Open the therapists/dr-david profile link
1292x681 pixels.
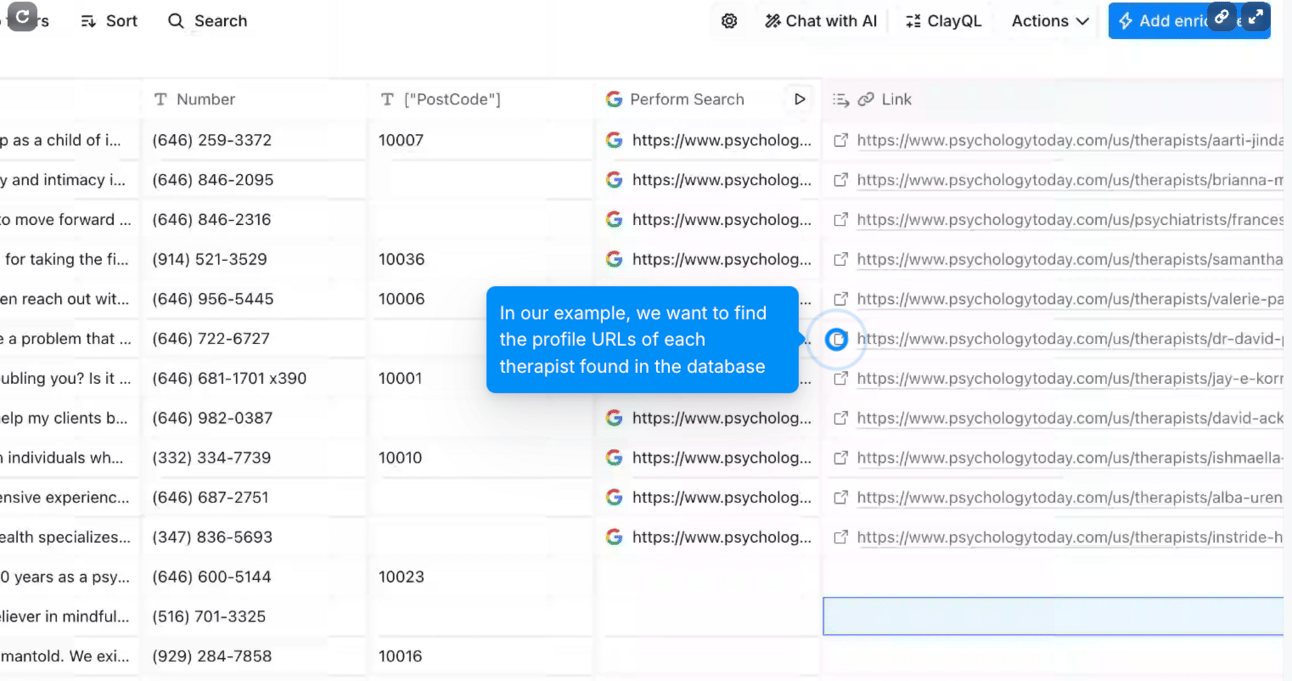(x=1070, y=338)
